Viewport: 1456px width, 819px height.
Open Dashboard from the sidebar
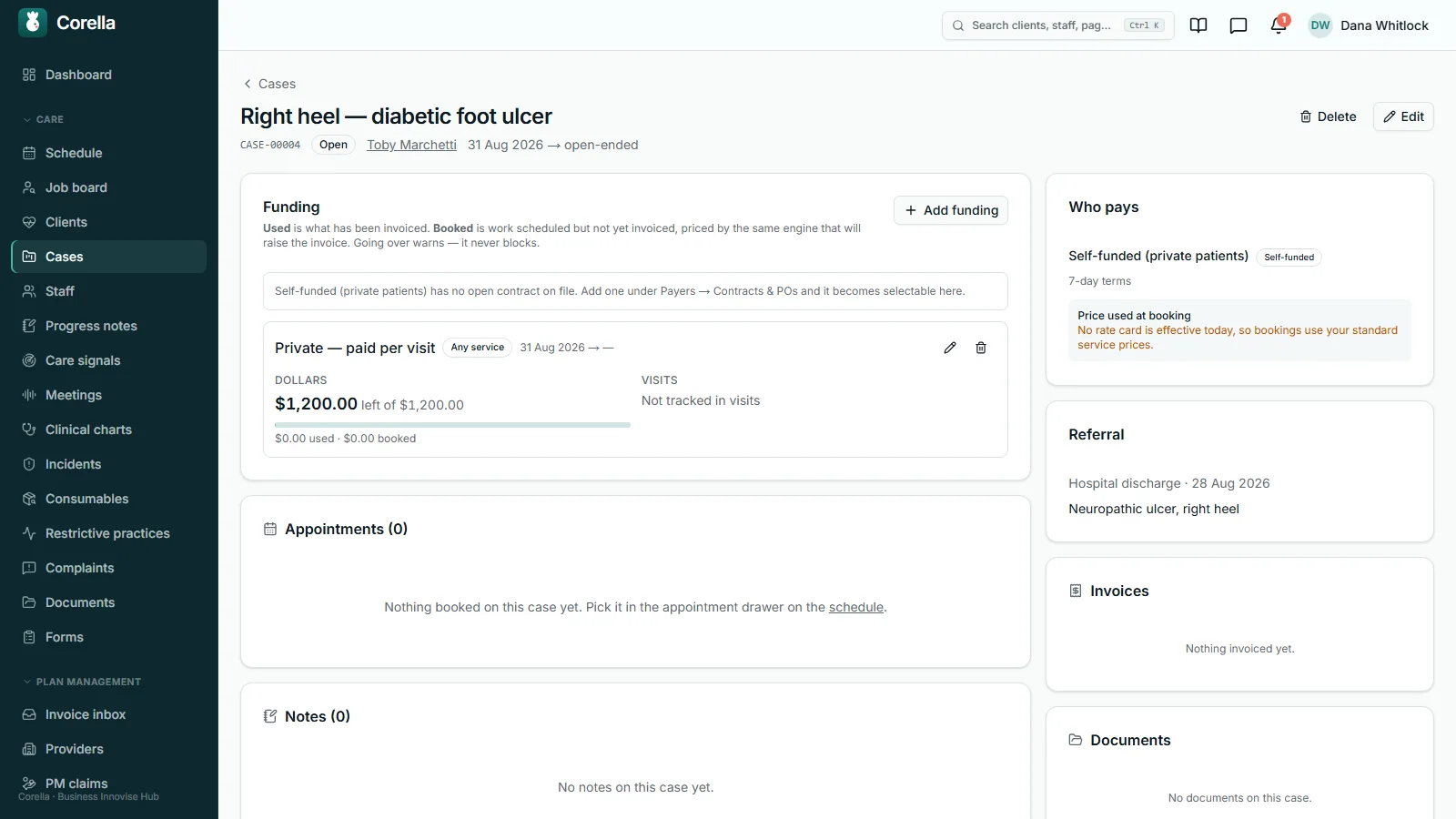(x=109, y=75)
